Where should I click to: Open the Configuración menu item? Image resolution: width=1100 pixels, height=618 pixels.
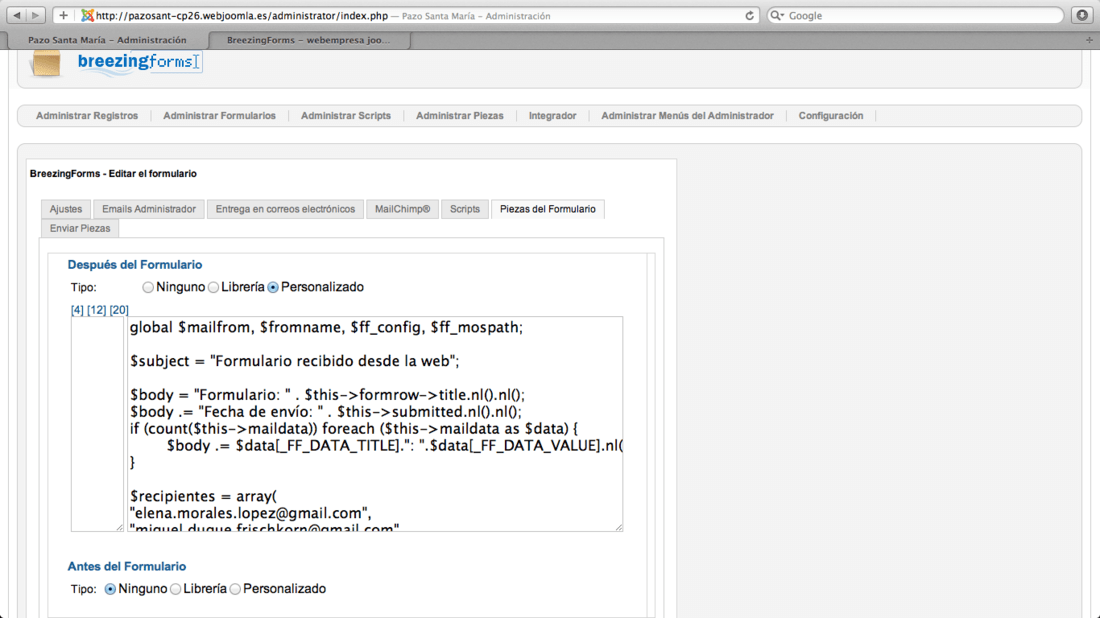pyautogui.click(x=831, y=116)
